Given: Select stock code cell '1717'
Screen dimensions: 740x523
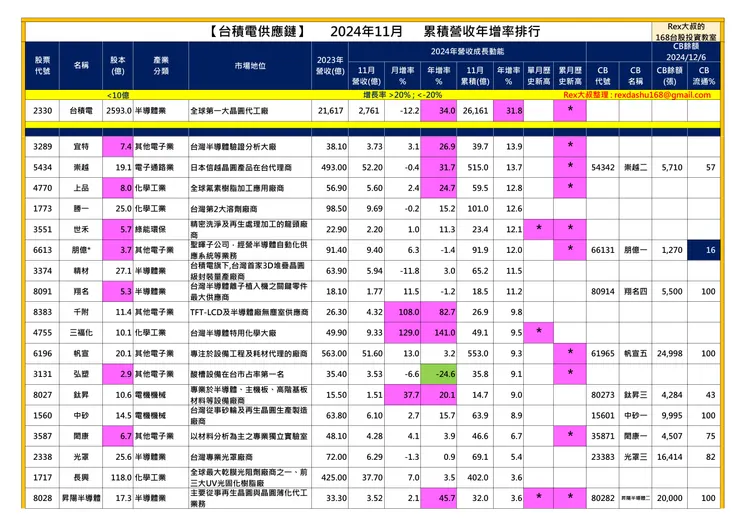Looking at the screenshot, I should click(42, 478).
